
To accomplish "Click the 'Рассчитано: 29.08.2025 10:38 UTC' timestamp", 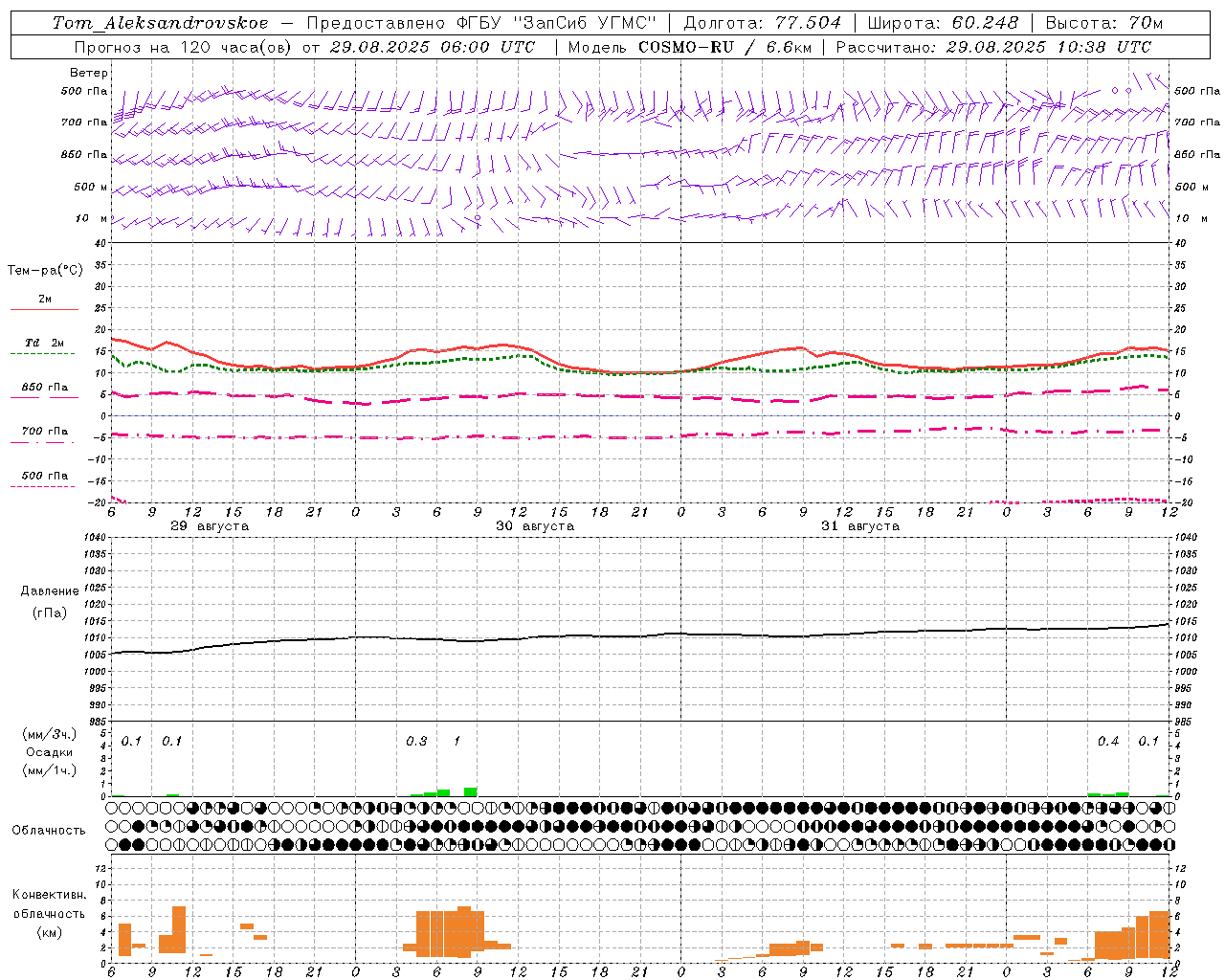I will coord(993,47).
